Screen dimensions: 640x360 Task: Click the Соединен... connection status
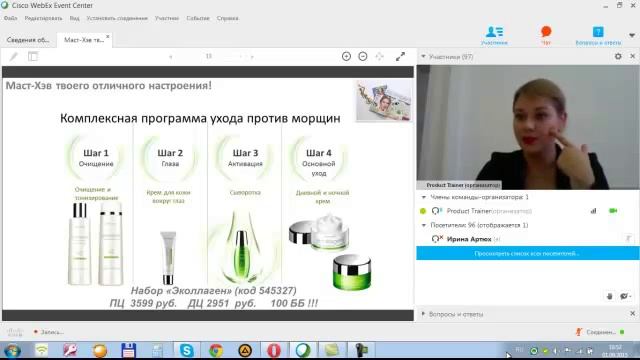[x=600, y=332]
